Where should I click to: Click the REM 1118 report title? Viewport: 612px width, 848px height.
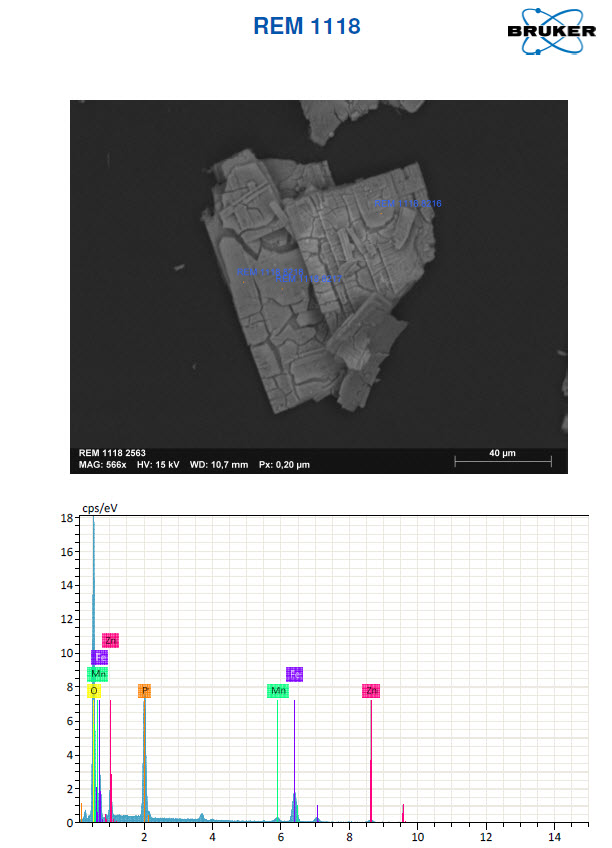[x=306, y=27]
